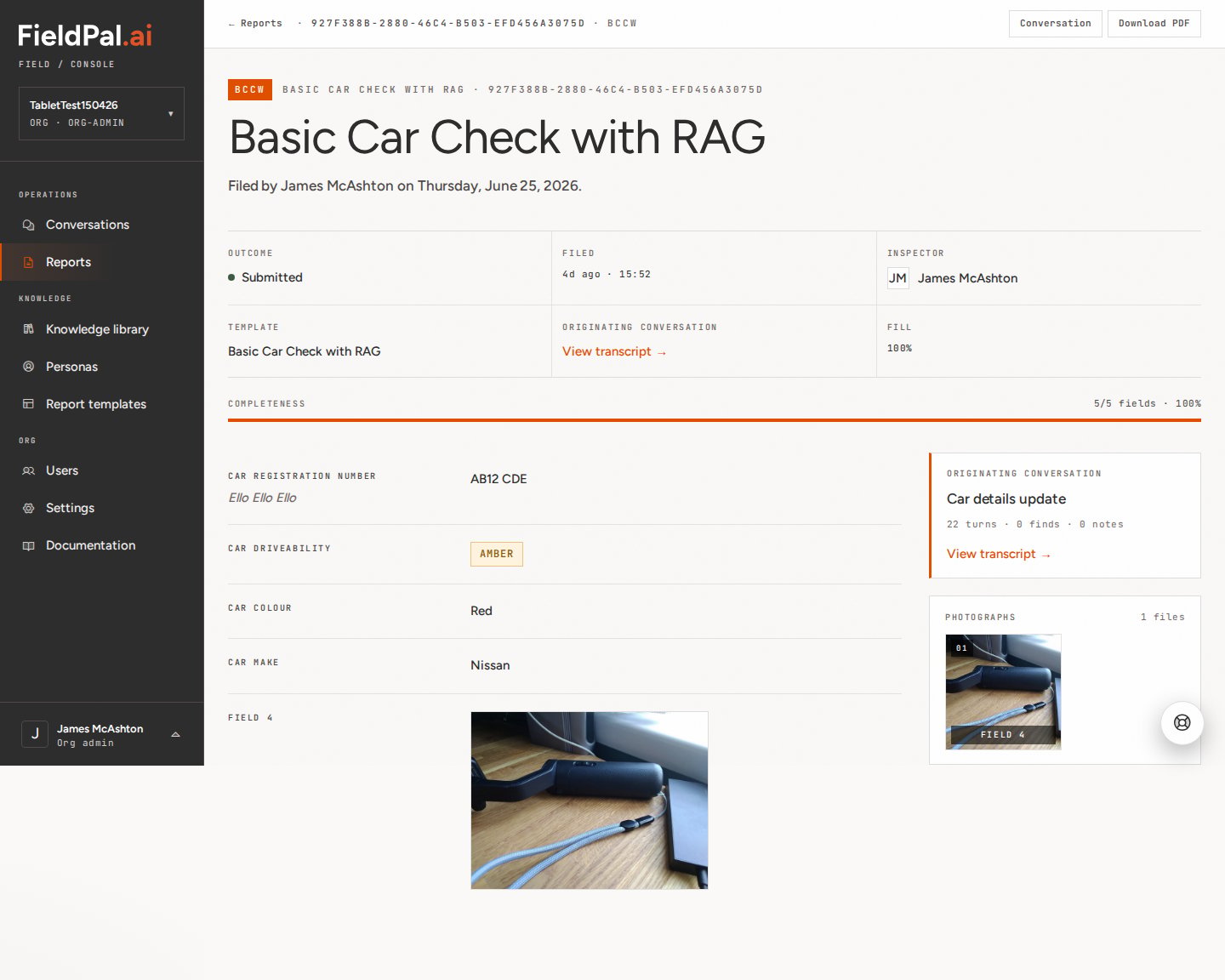
Task: Navigate to Report templates
Action: coord(102,404)
